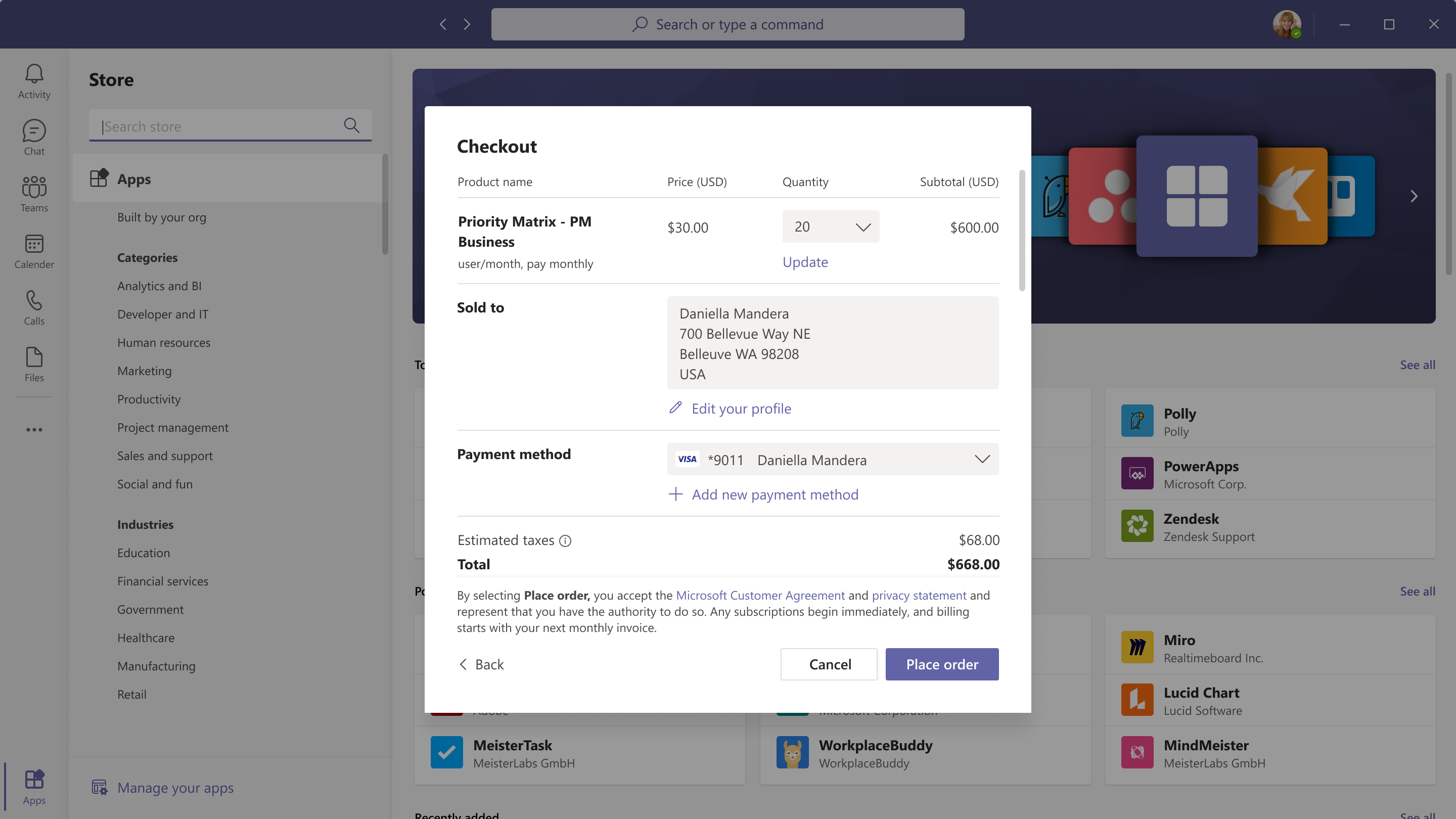Click the banner next arrow chevron
The width and height of the screenshot is (1456, 819).
pos(1413,196)
